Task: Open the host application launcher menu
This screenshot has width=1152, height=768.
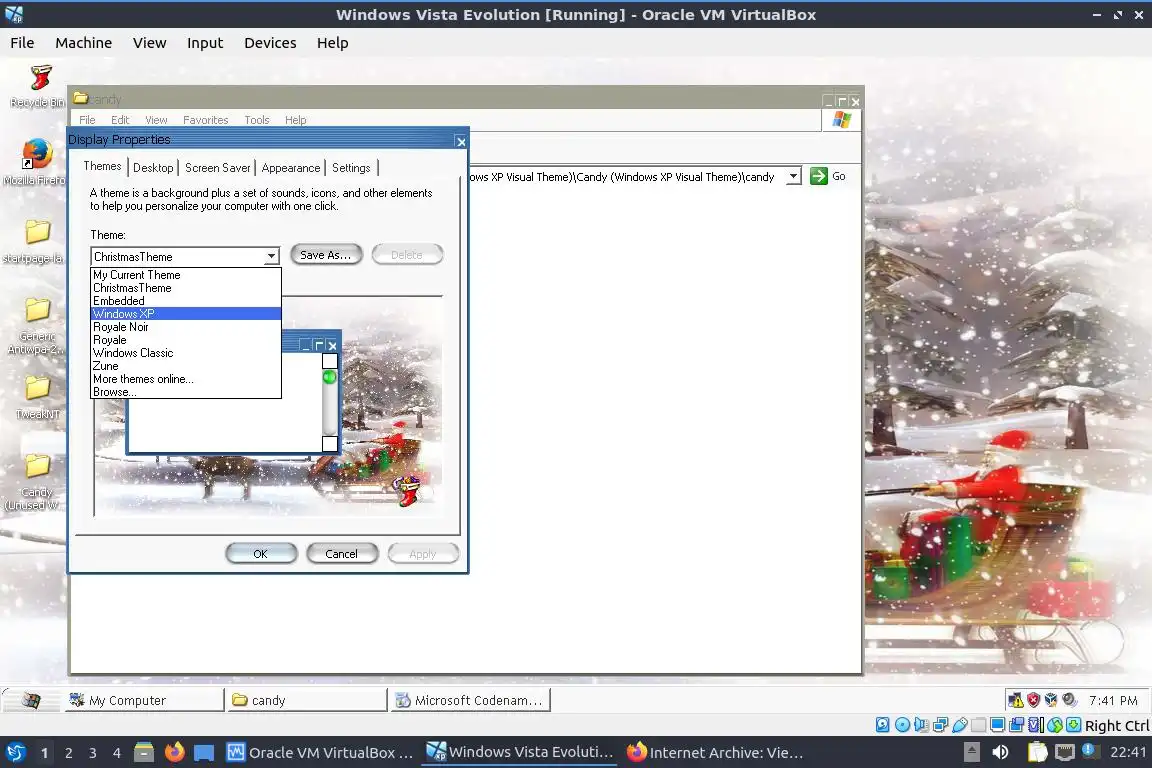Action: [x=15, y=753]
